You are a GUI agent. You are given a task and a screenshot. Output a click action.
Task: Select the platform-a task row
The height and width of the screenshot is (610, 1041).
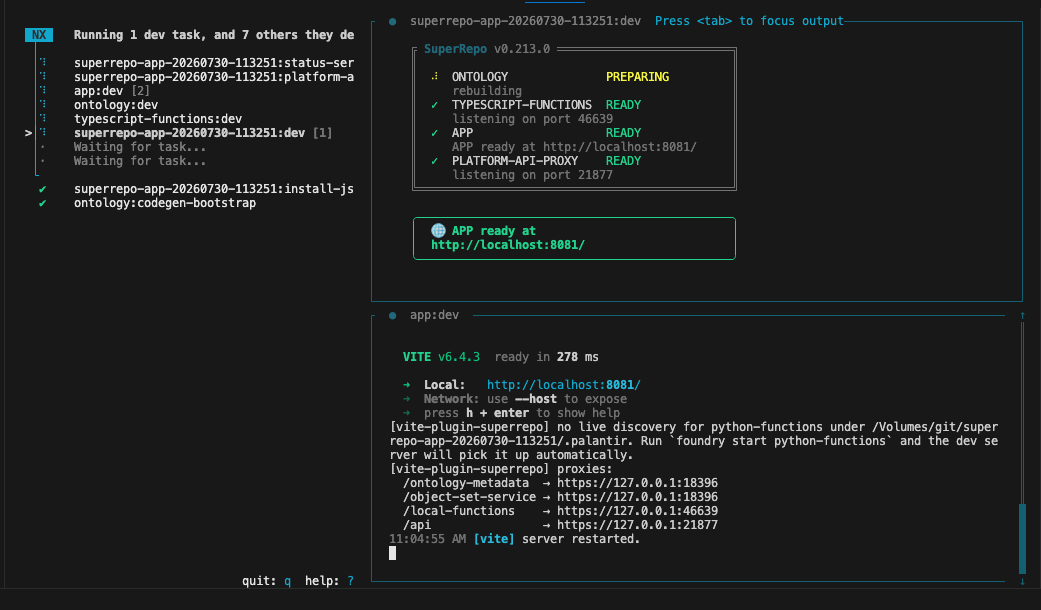point(214,77)
